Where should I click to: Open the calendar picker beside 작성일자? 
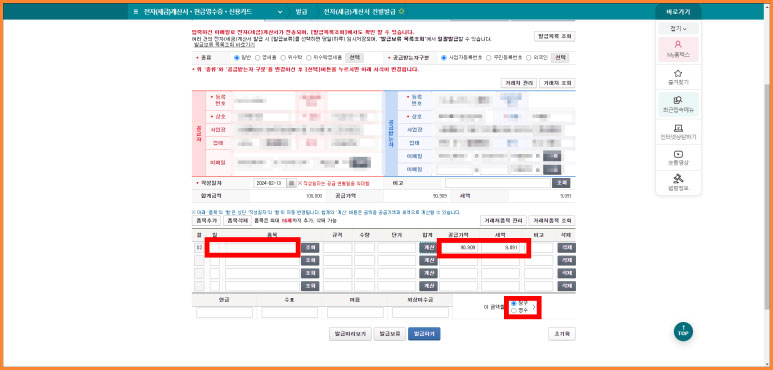pos(291,183)
